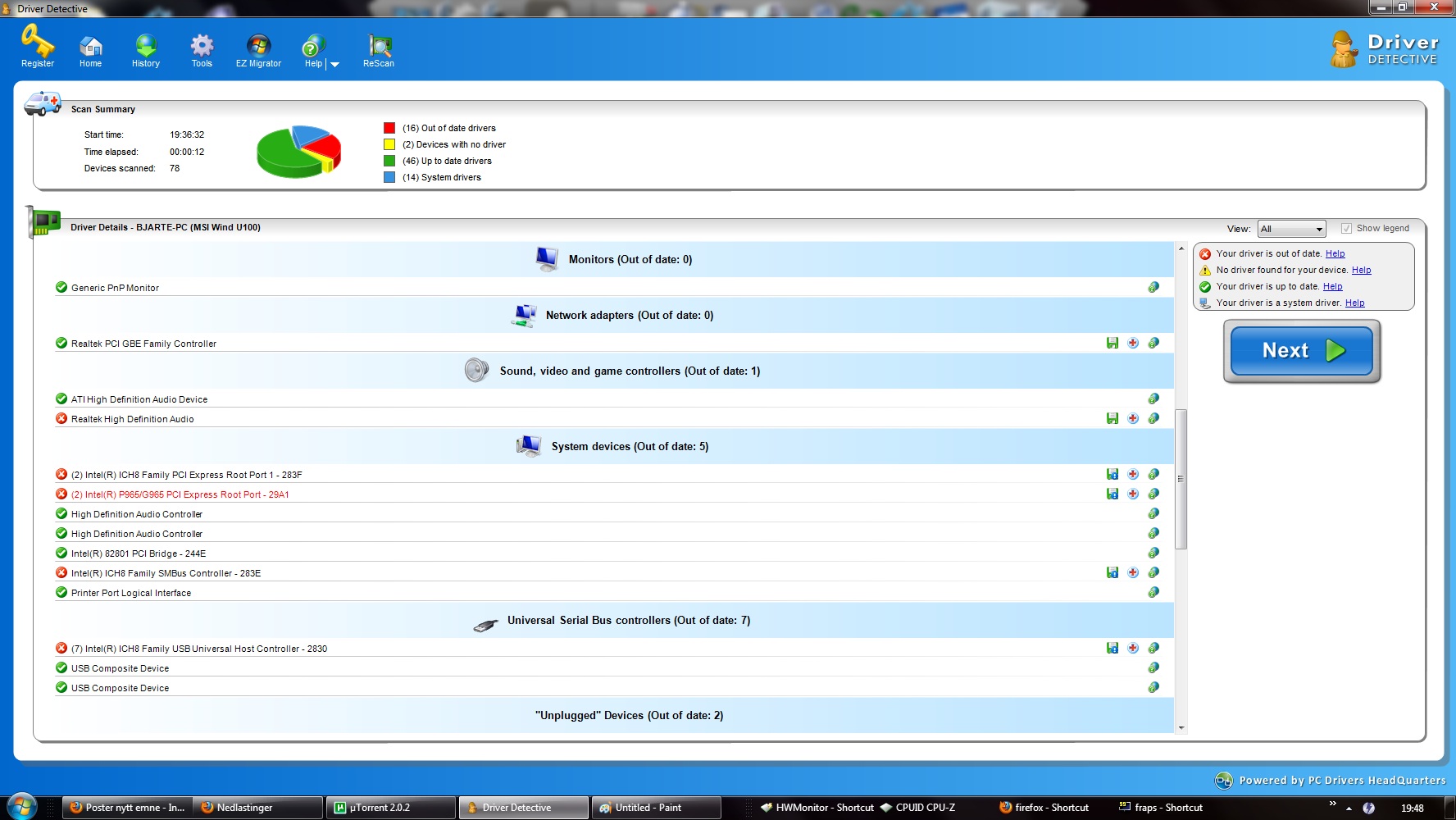Open Nedlastinger Firefox taskbar button
1456x820 pixels.
259,808
